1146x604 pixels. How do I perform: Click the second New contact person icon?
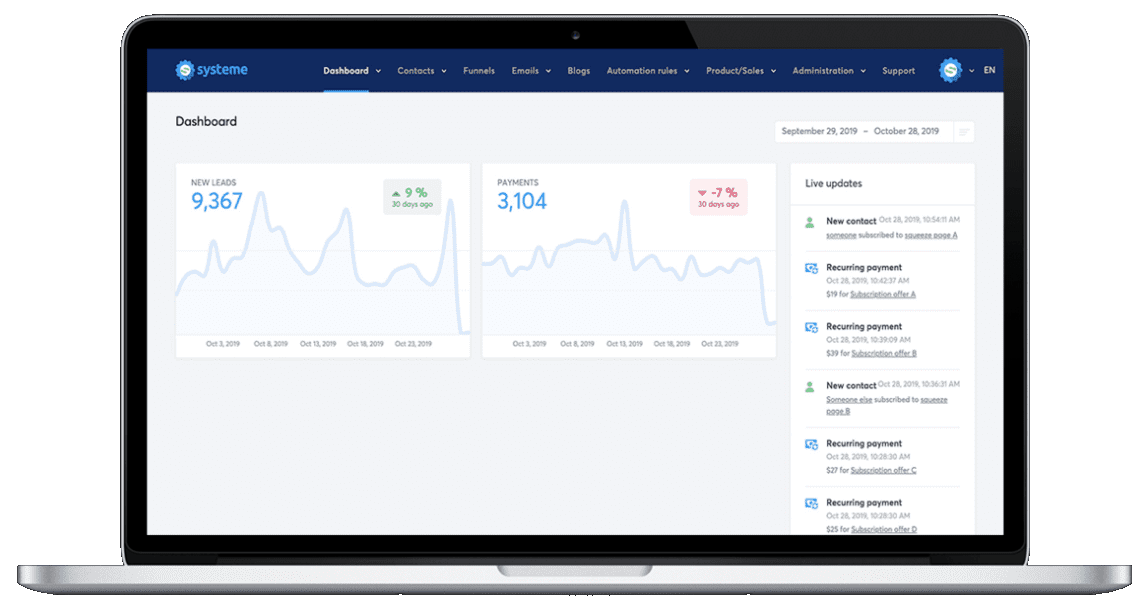point(810,388)
